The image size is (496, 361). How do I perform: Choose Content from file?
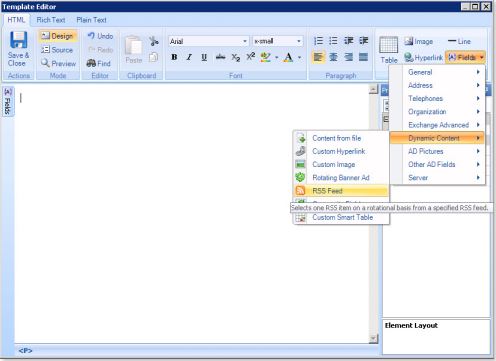click(341, 138)
